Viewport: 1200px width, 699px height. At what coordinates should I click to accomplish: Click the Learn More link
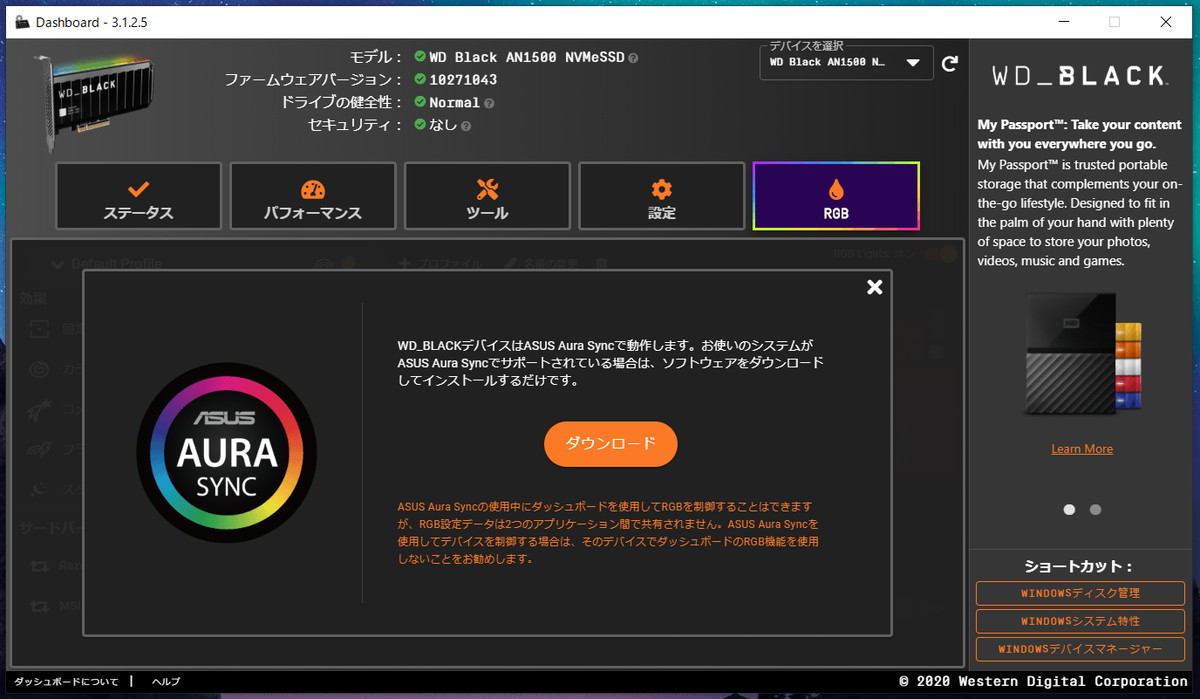[1082, 449]
